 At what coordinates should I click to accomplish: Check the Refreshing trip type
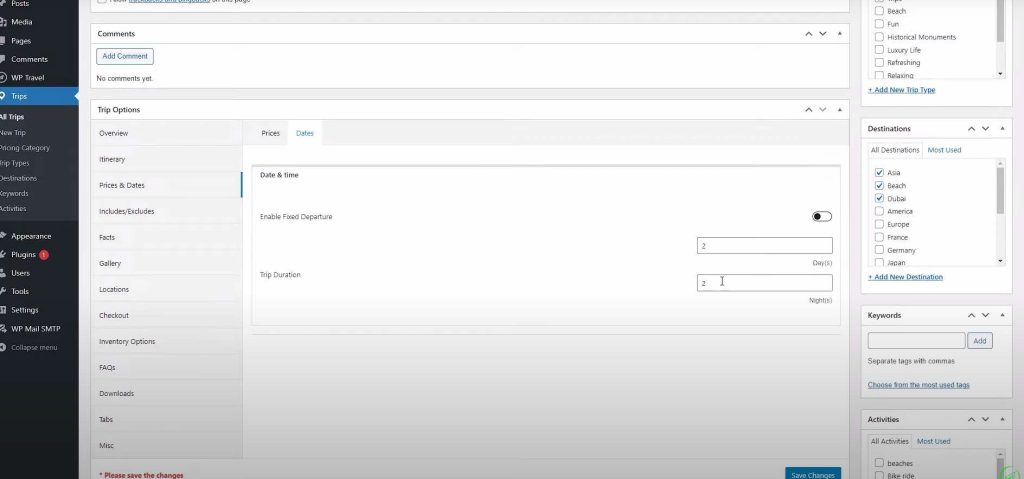click(x=879, y=63)
